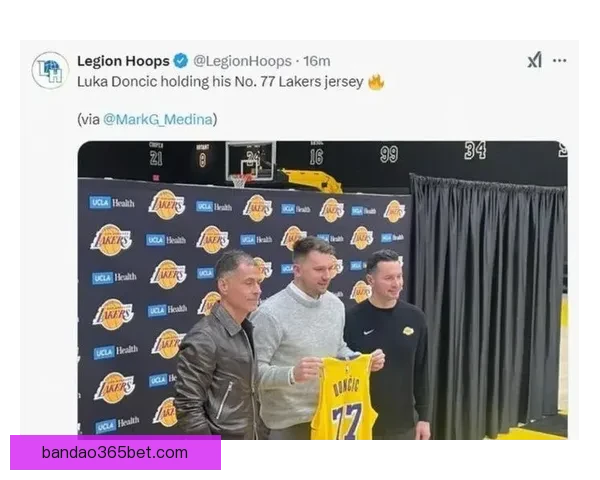Open the Grok explain-post icon
Screen dimensions: 600x480
pos(534,60)
